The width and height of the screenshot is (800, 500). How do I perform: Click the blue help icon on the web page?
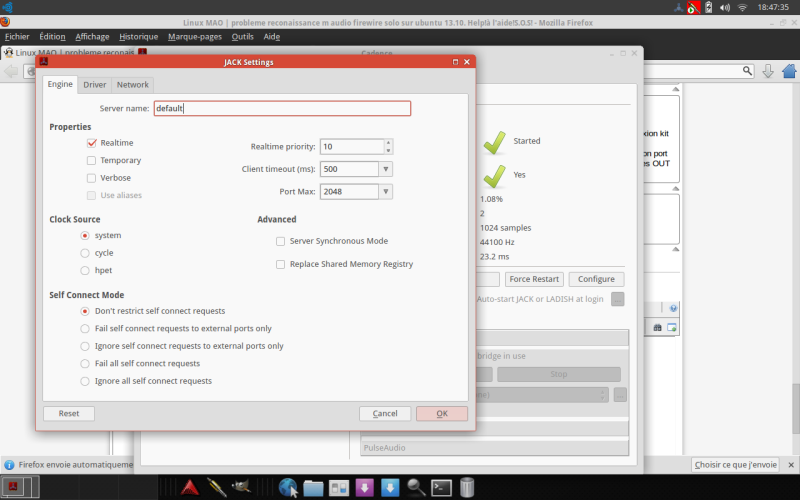[673, 308]
